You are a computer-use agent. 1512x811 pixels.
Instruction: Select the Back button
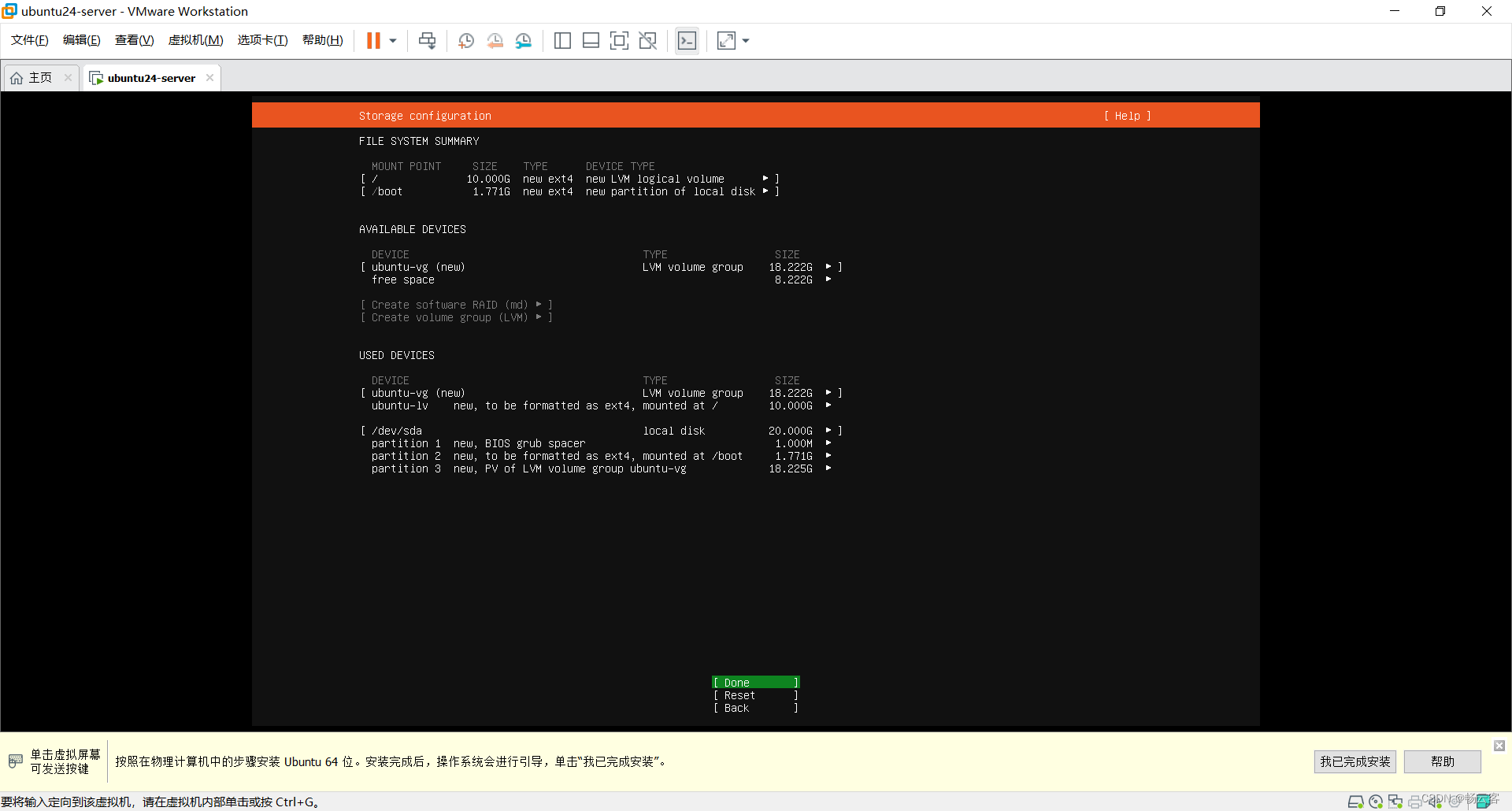coord(756,708)
